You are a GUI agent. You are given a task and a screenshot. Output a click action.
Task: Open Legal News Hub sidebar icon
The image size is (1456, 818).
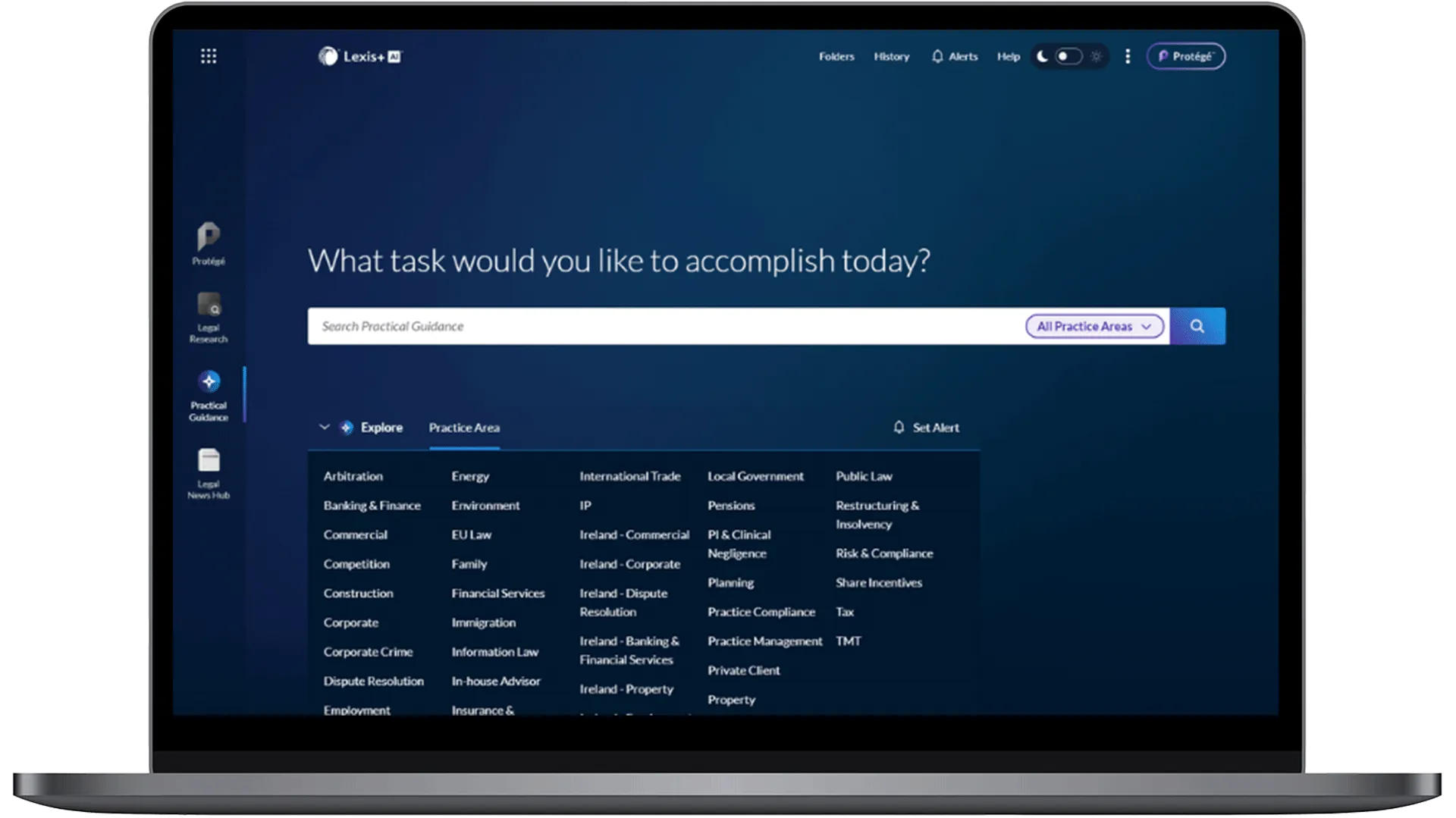pyautogui.click(x=209, y=473)
